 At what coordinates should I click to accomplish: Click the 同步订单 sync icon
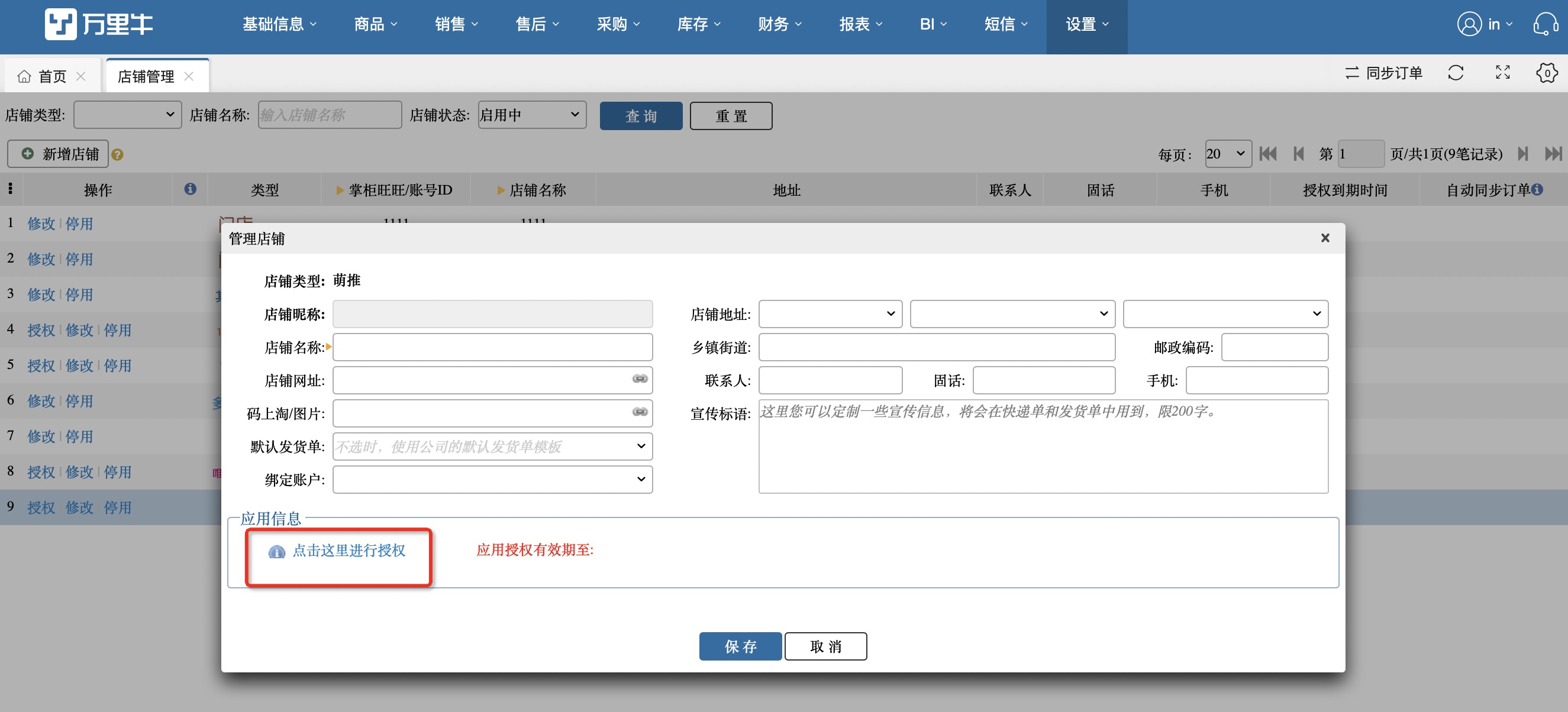coord(1352,73)
